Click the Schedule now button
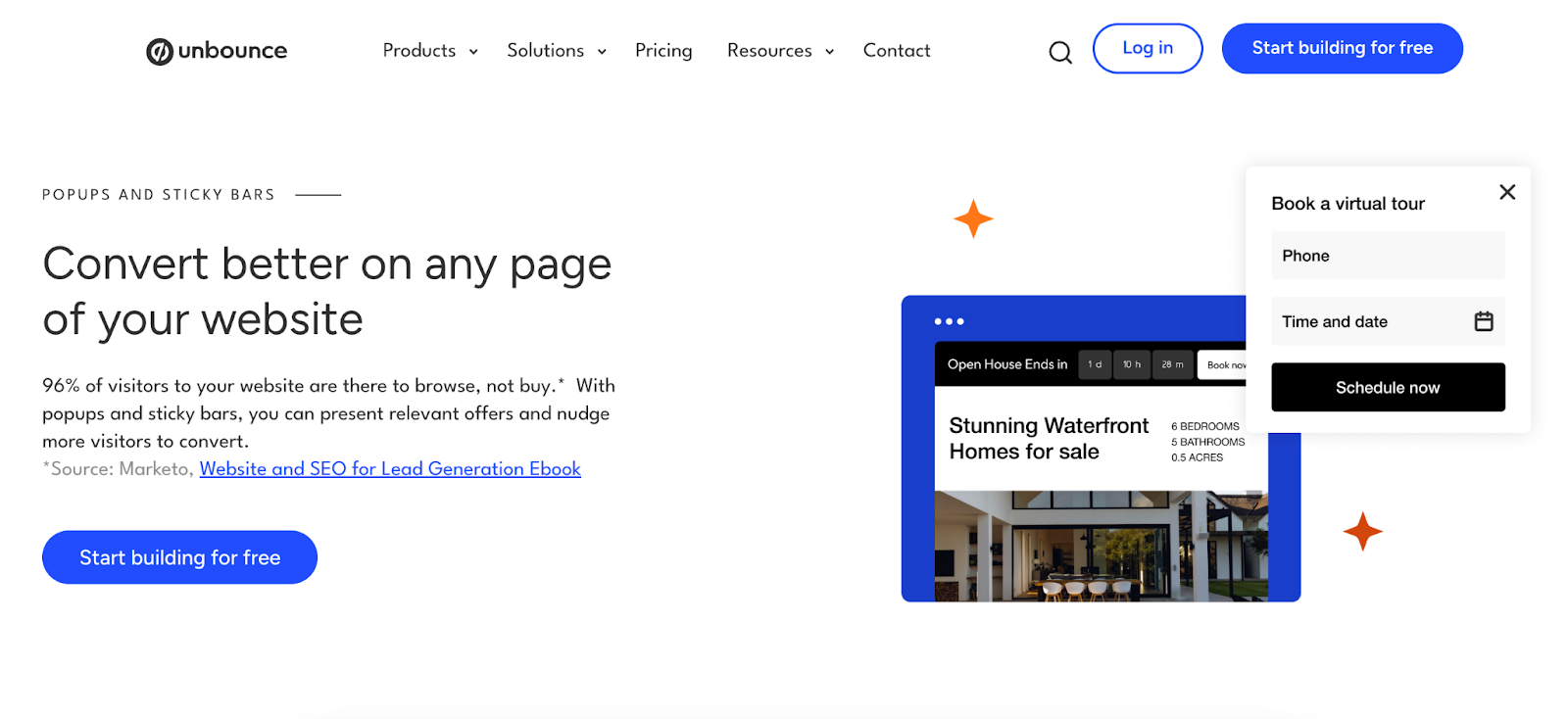The width and height of the screenshot is (1568, 719). point(1388,387)
